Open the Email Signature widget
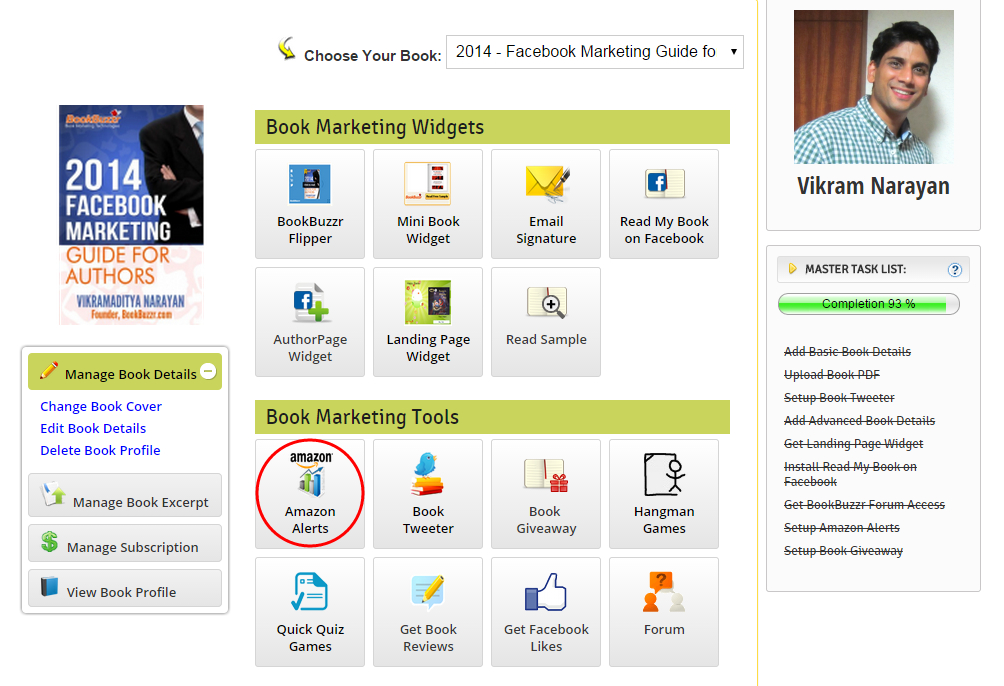The height and width of the screenshot is (686, 1004). click(x=546, y=204)
